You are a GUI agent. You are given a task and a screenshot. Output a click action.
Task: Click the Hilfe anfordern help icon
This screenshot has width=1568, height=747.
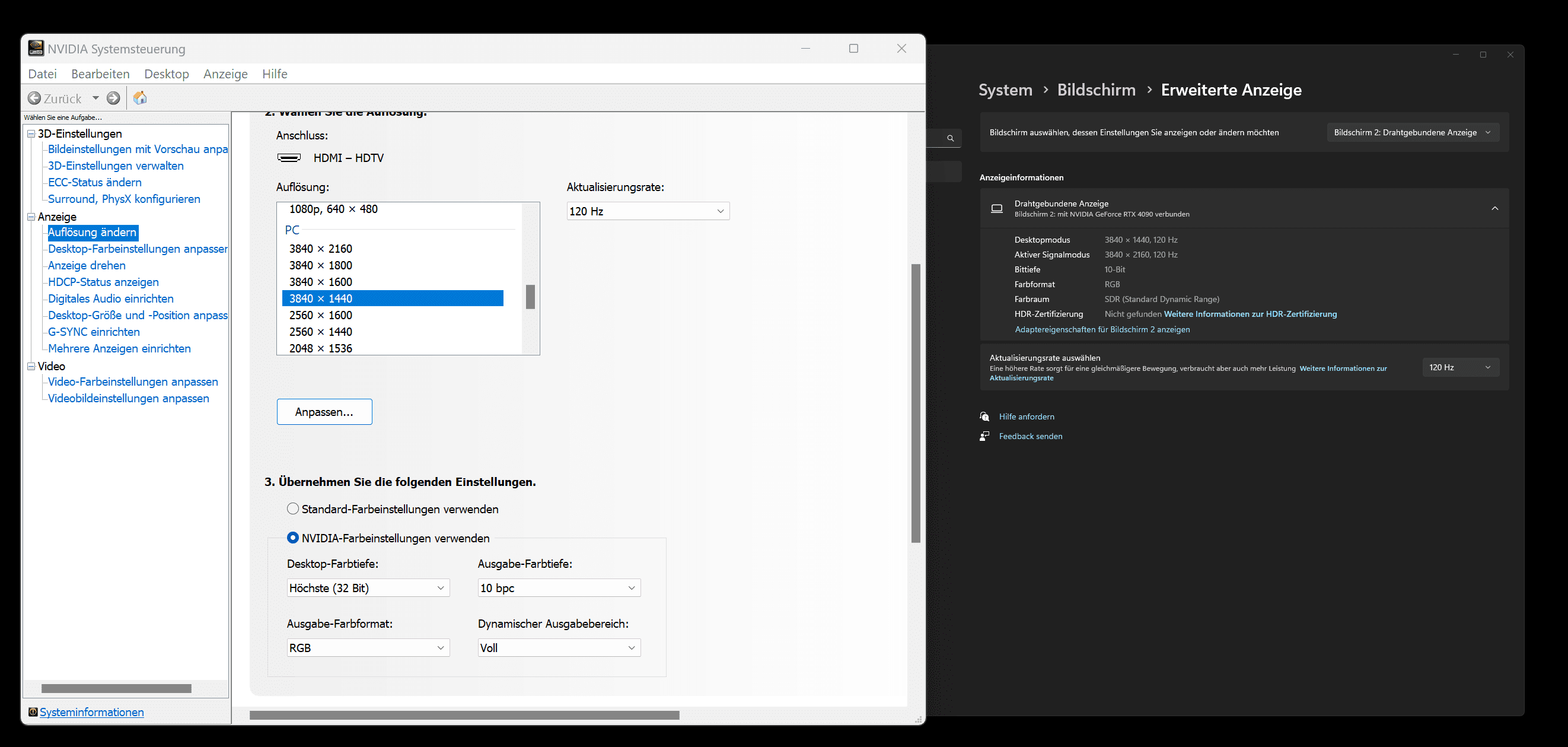984,417
